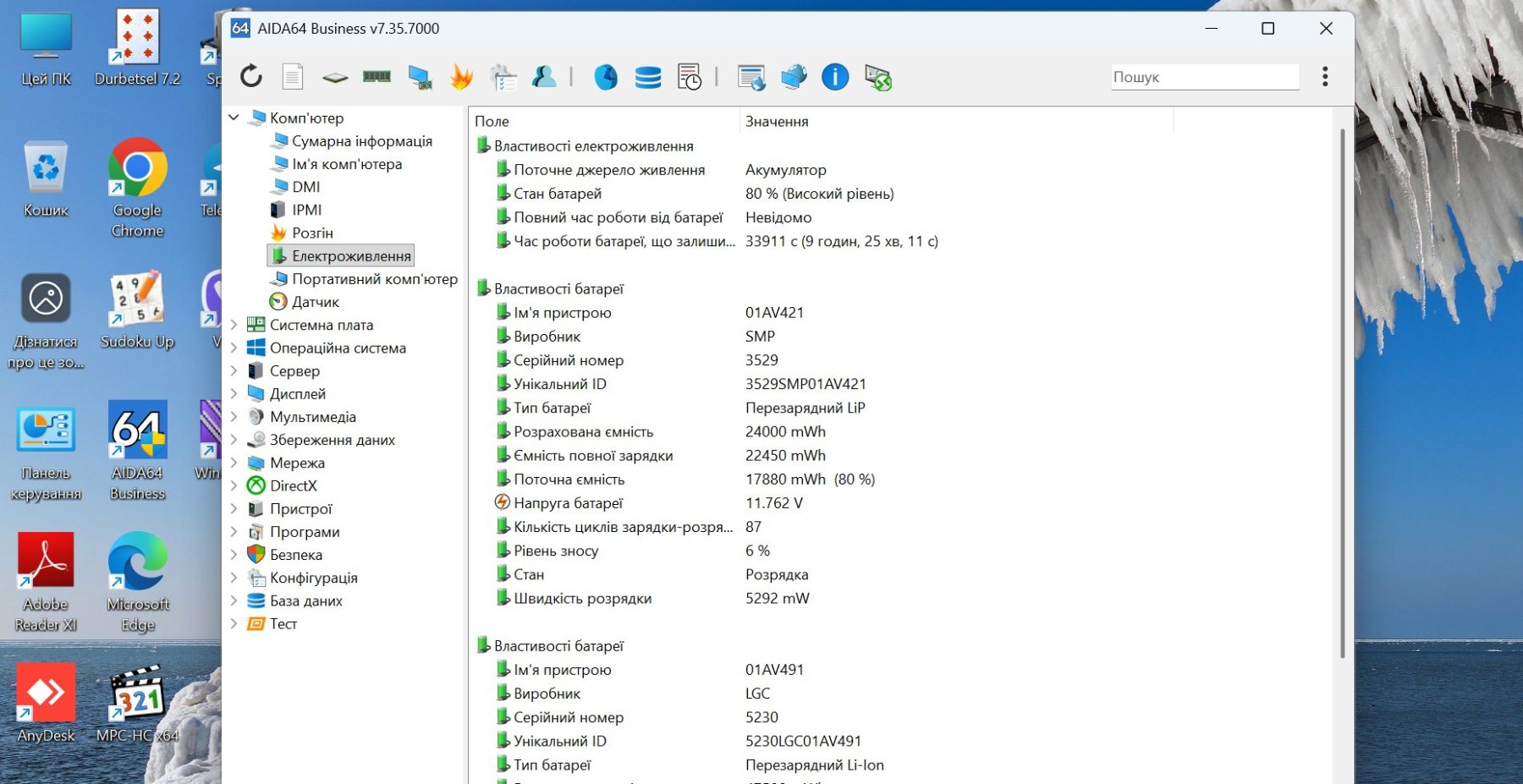1523x784 pixels.
Task: Click the Microsoft Edge desktop icon
Action: (137, 583)
